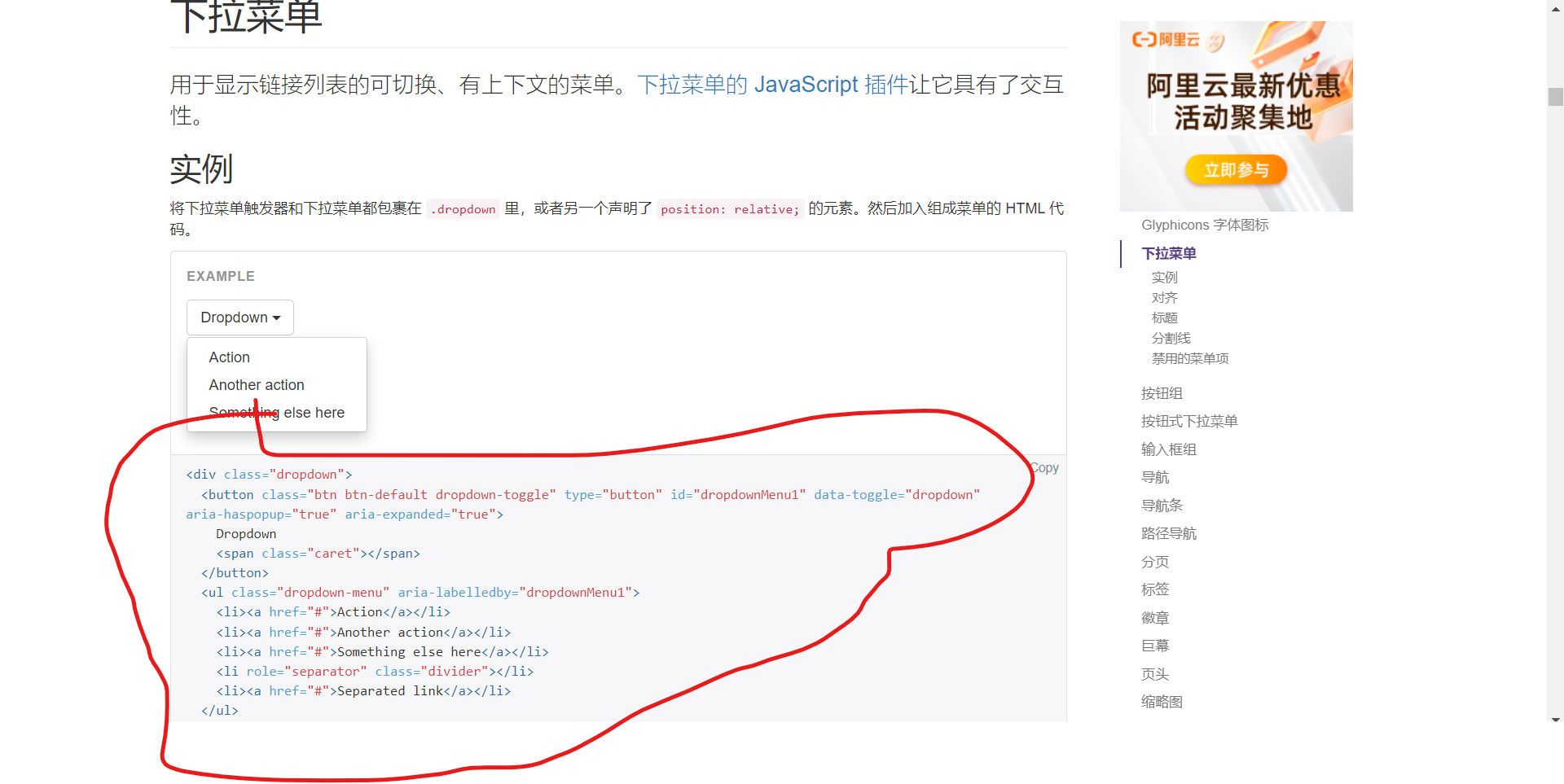The width and height of the screenshot is (1564, 784).
Task: Go to 'Glyphicons 字体图标' sidebar section
Action: 1205,226
